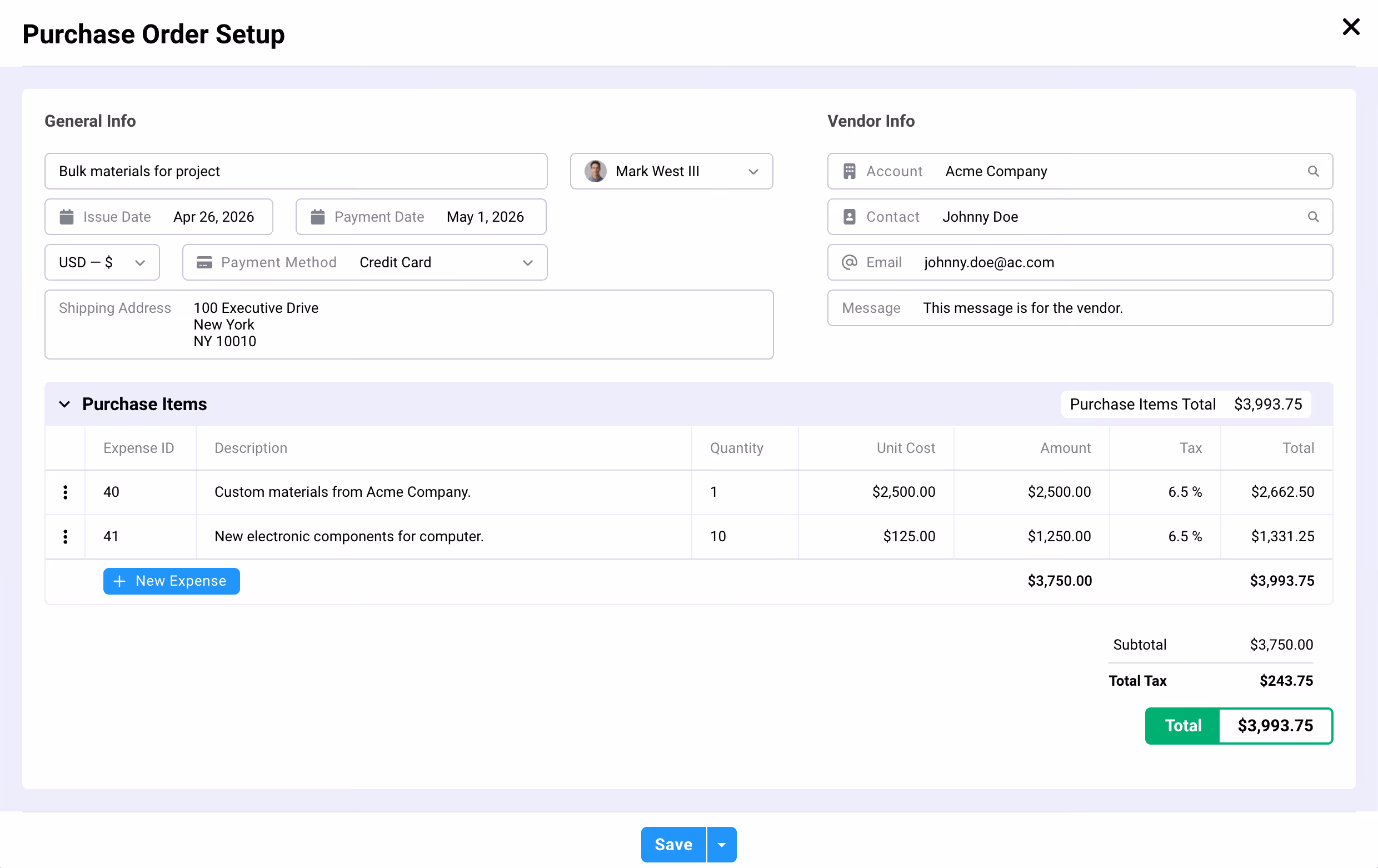The image size is (1378, 868).
Task: Click the Payment Method credit card icon
Action: pos(204,263)
